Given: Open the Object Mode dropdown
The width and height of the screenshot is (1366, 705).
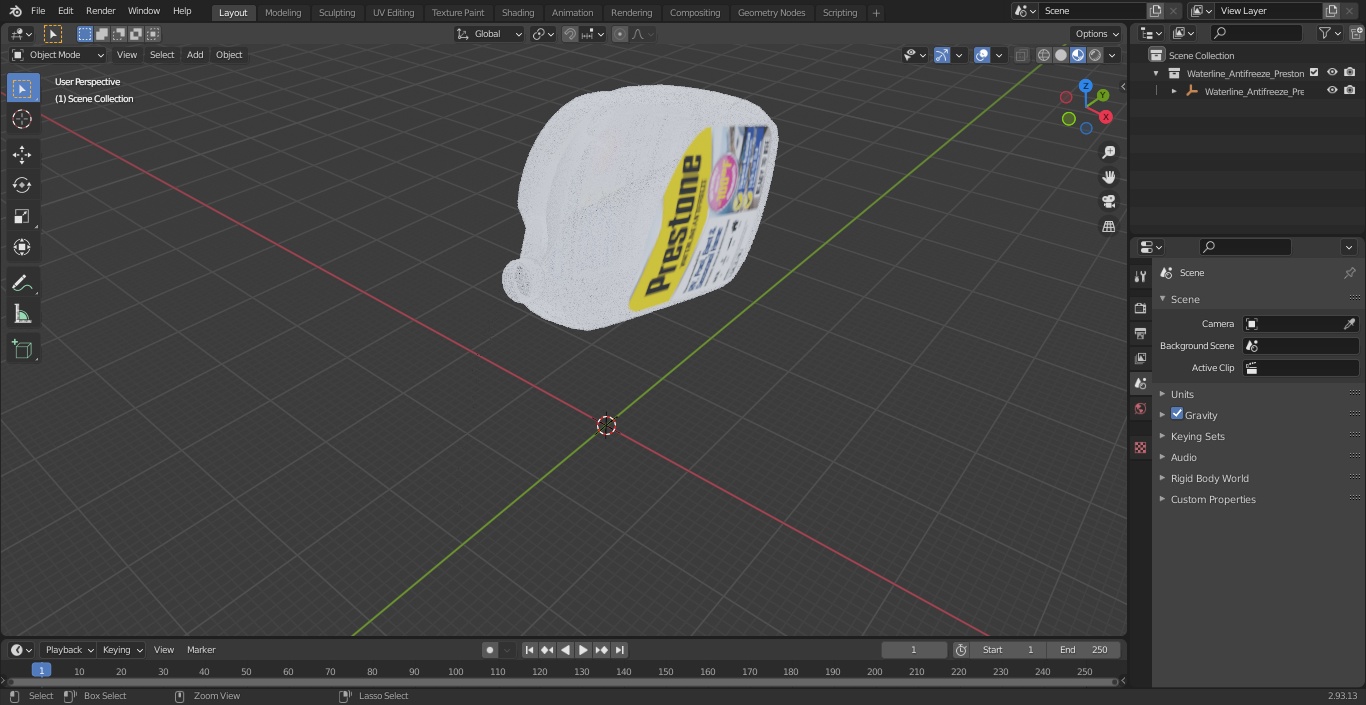Looking at the screenshot, I should [x=58, y=55].
